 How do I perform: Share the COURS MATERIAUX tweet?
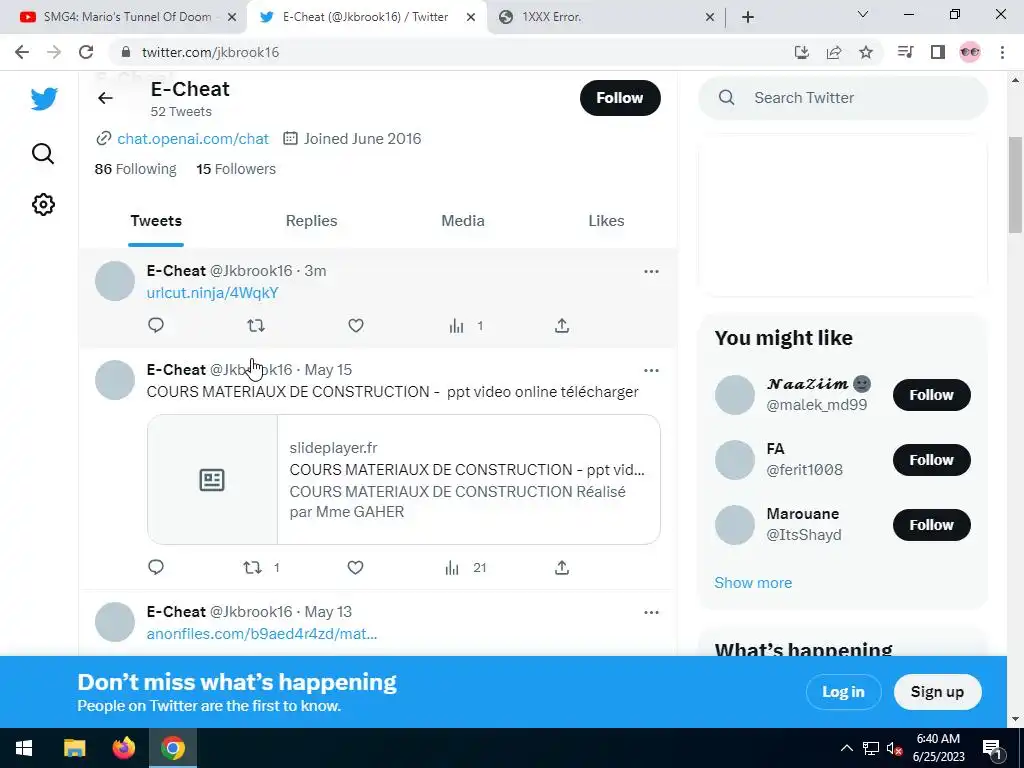(562, 568)
